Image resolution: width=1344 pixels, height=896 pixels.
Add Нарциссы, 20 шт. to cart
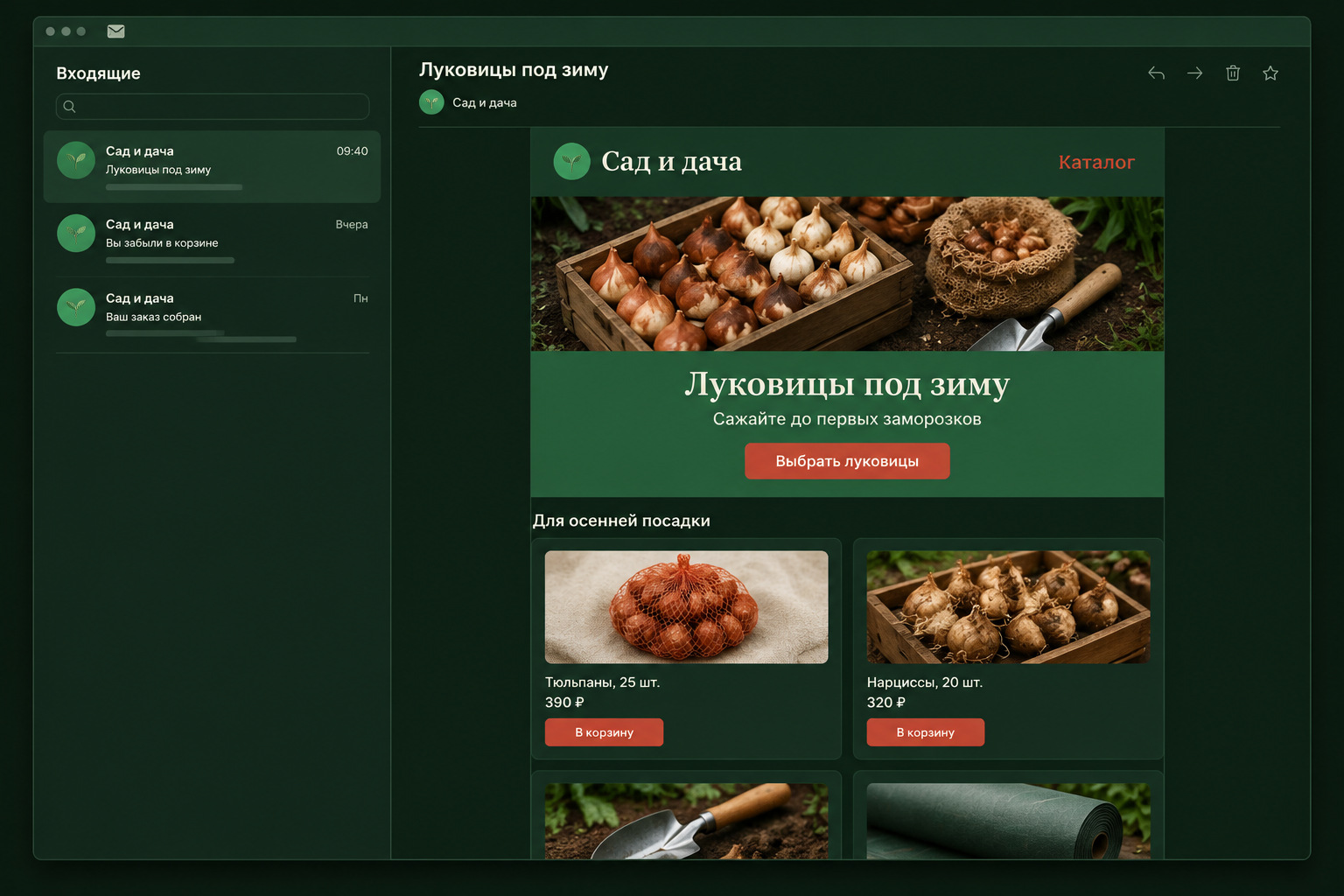(x=926, y=732)
